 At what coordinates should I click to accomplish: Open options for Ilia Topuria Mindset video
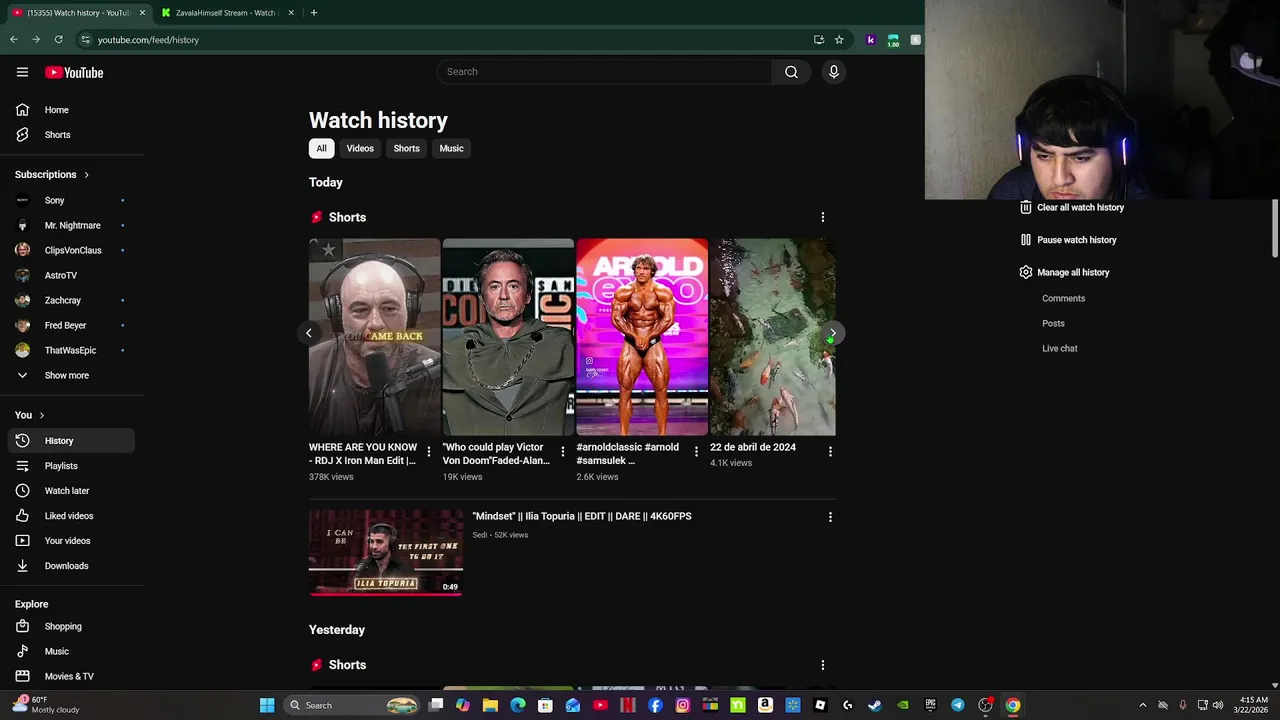pos(830,517)
